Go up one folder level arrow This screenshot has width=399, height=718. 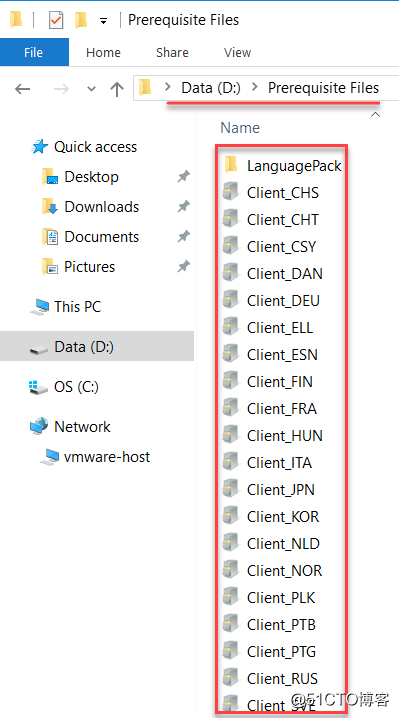click(x=117, y=88)
